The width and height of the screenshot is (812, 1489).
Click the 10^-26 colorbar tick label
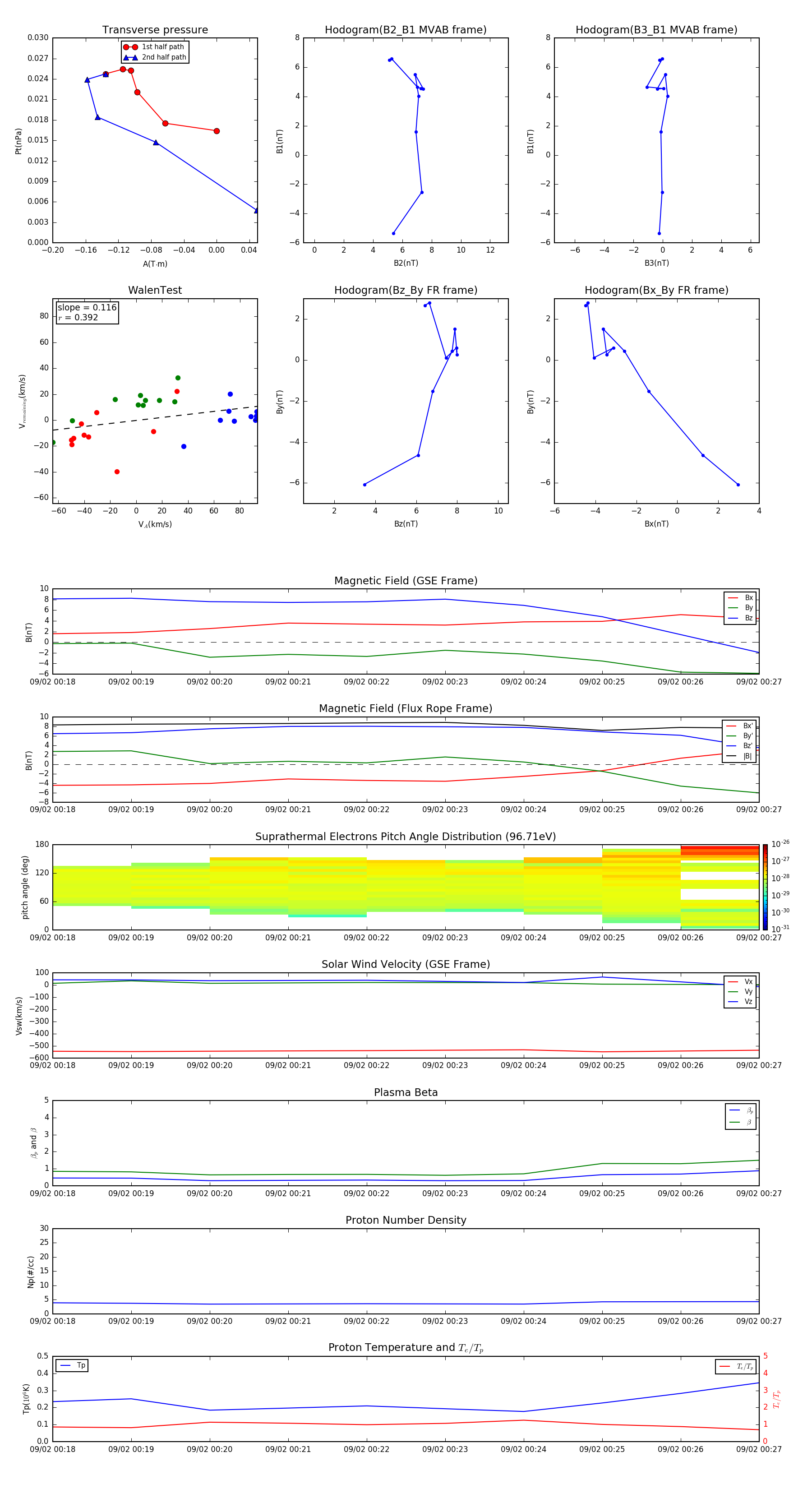click(x=780, y=844)
